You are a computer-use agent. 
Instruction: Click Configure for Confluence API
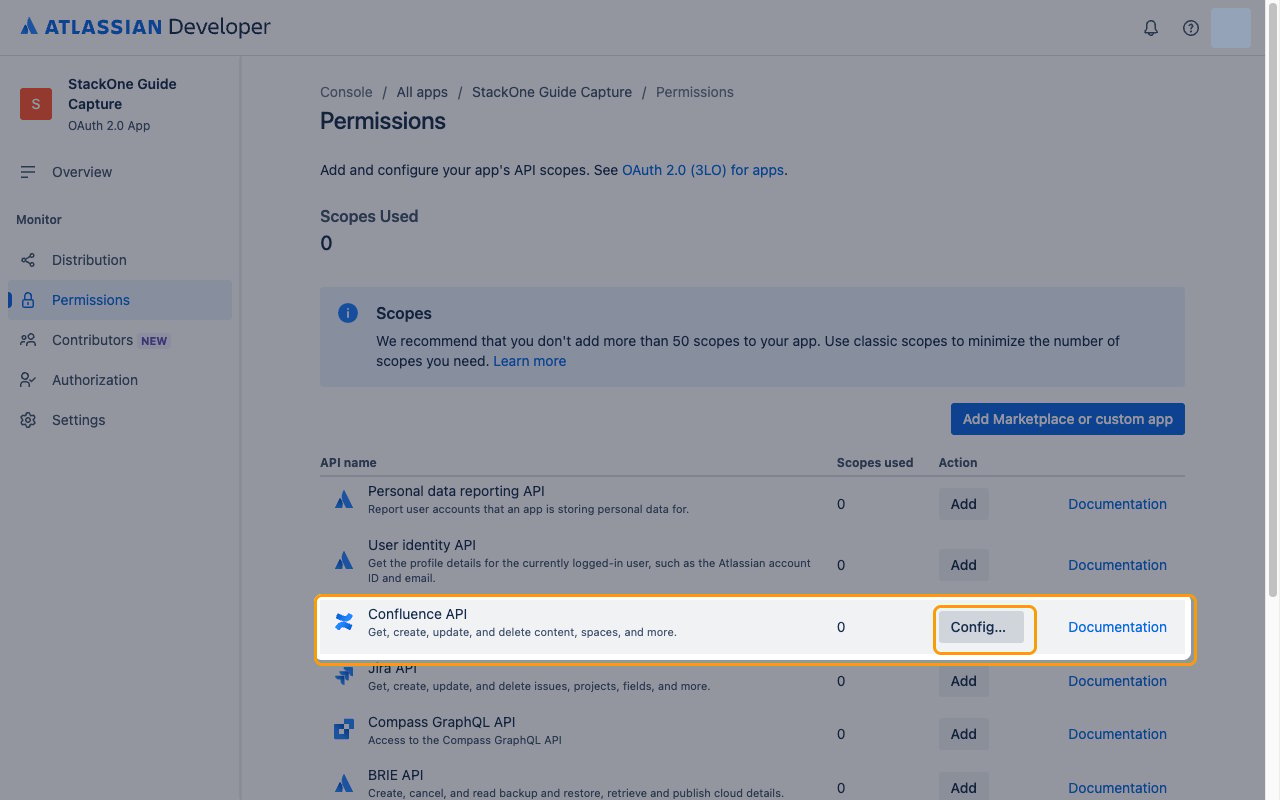[x=981, y=627]
